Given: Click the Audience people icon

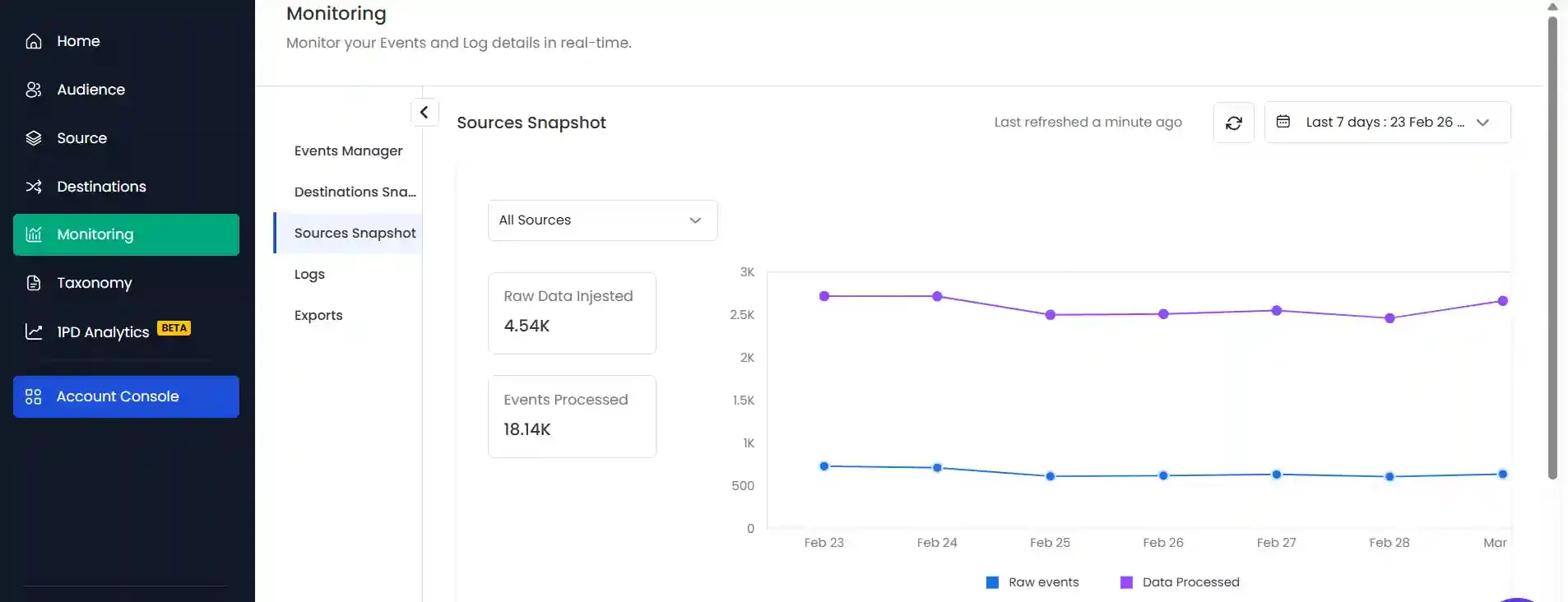Looking at the screenshot, I should 34,90.
